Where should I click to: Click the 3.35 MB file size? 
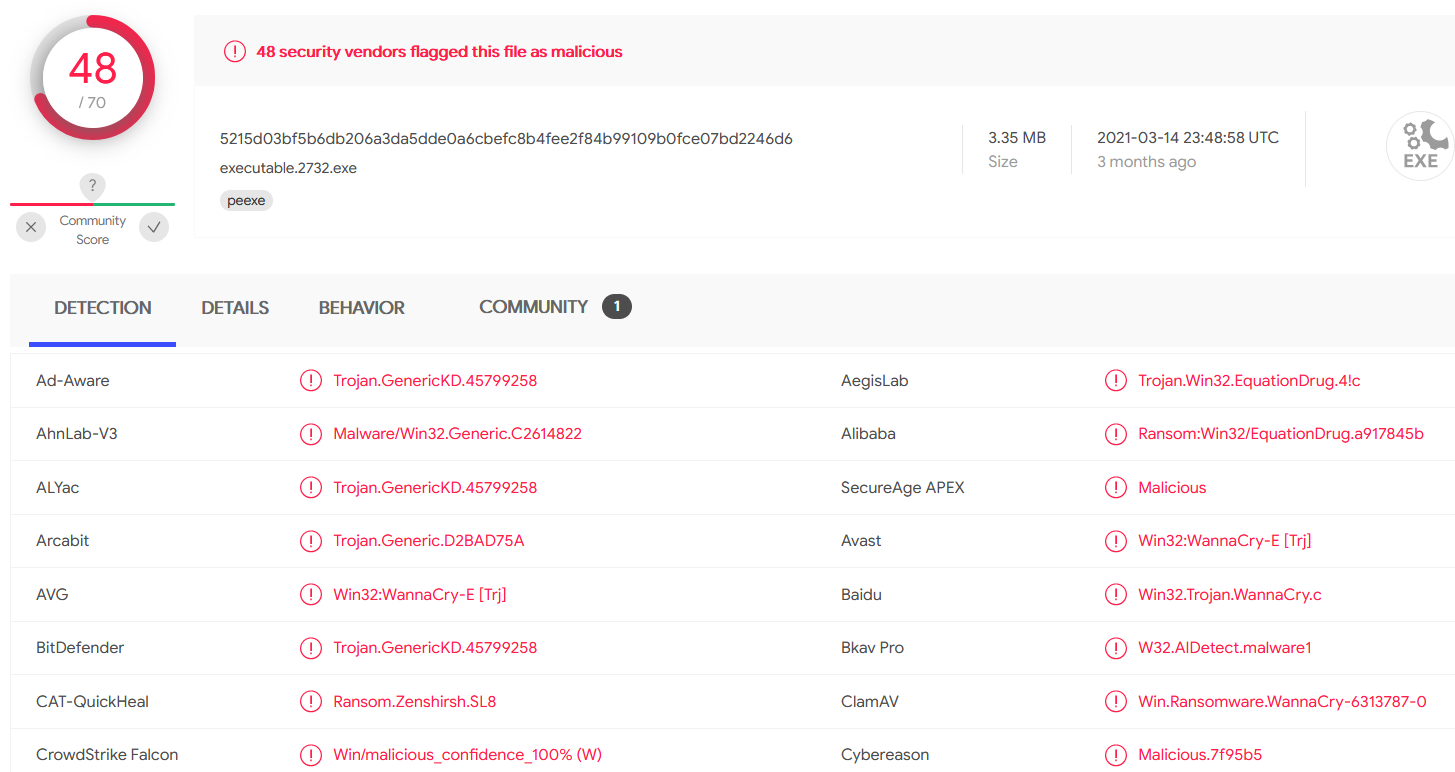1017,138
